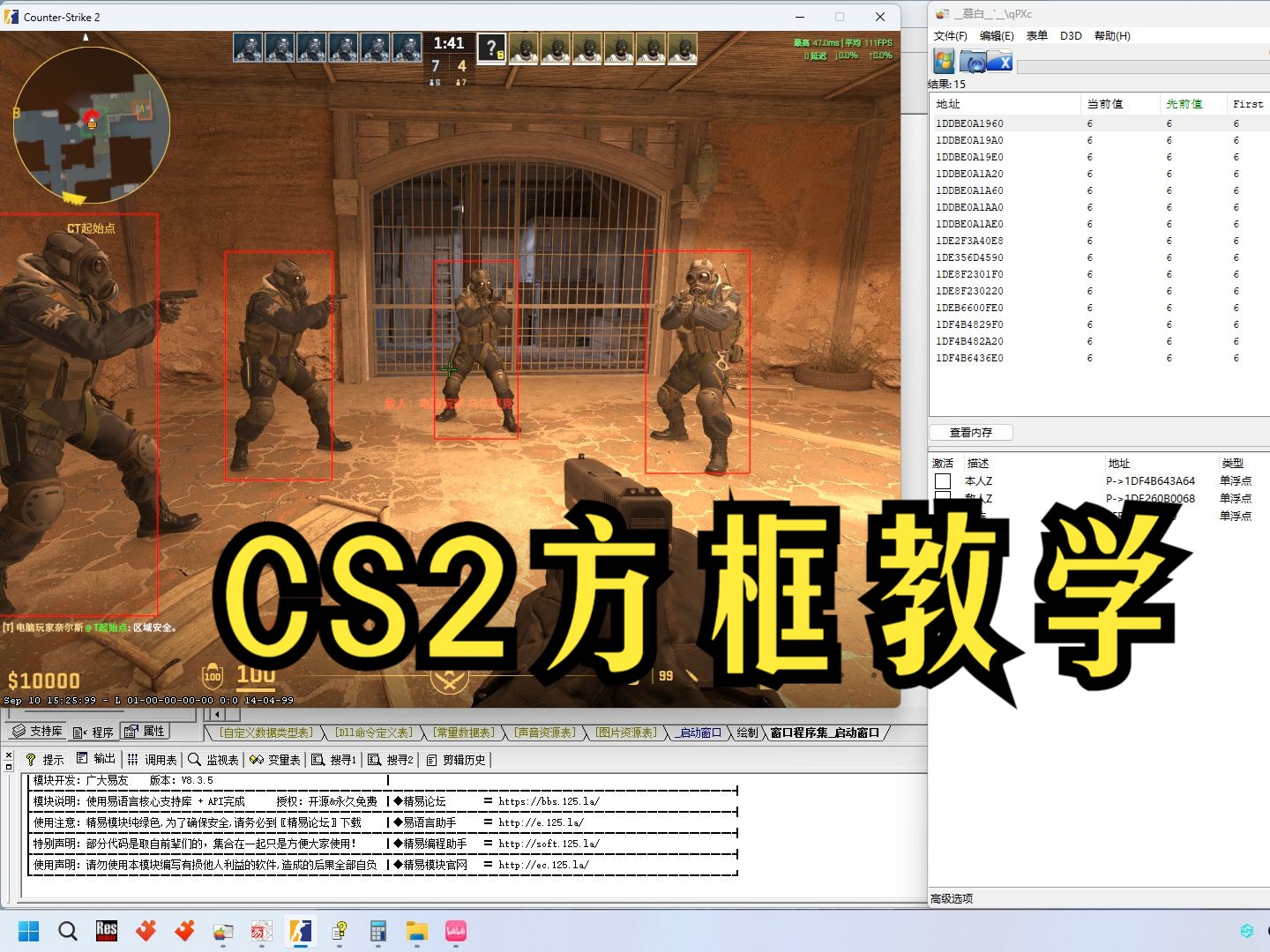Open the Res app in taskbar
Screen dimensions: 1270x952
[107, 931]
